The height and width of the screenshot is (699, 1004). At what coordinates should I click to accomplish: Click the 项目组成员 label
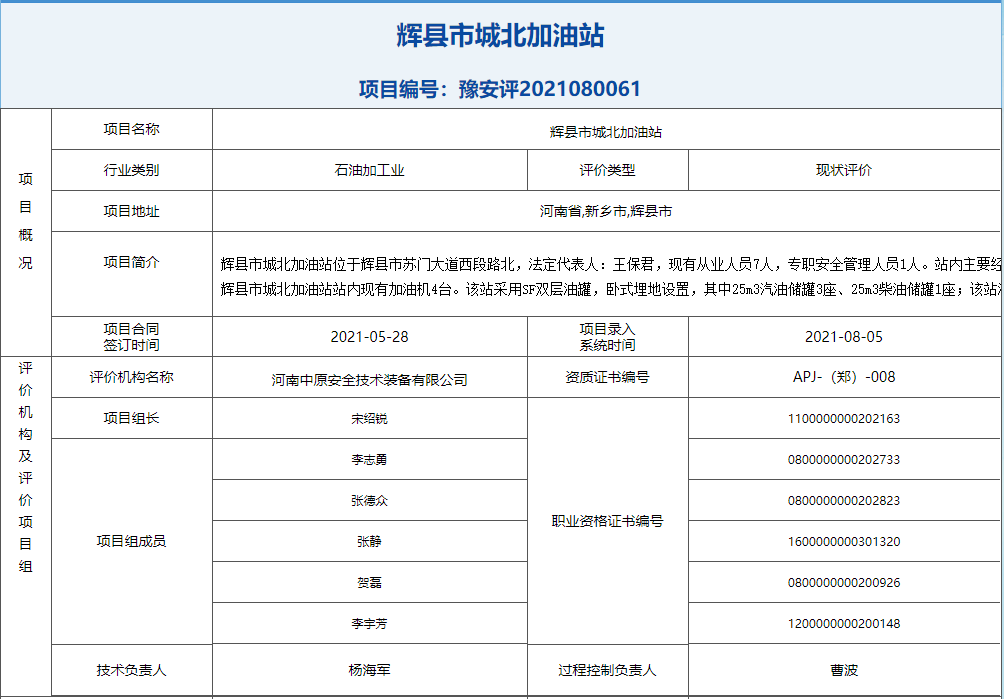(x=131, y=542)
